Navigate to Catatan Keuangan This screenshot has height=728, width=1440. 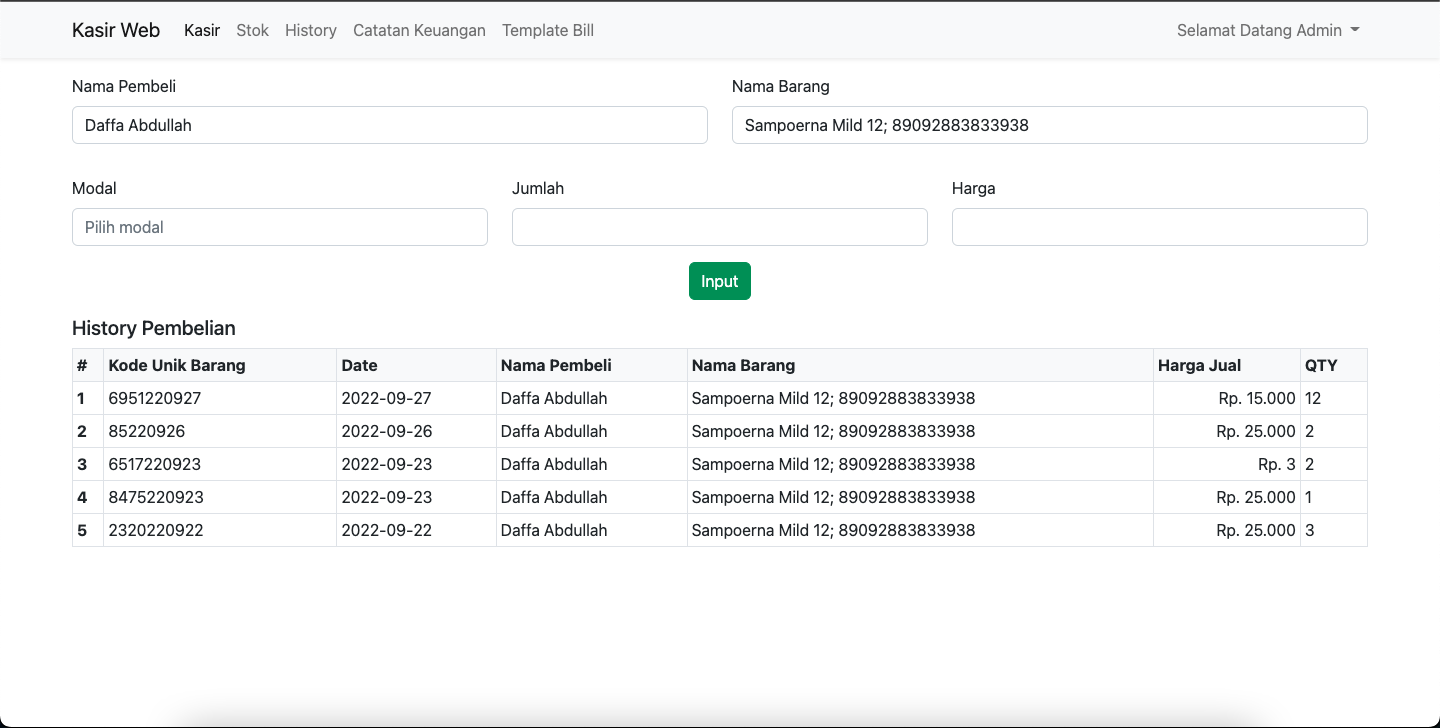click(x=419, y=30)
